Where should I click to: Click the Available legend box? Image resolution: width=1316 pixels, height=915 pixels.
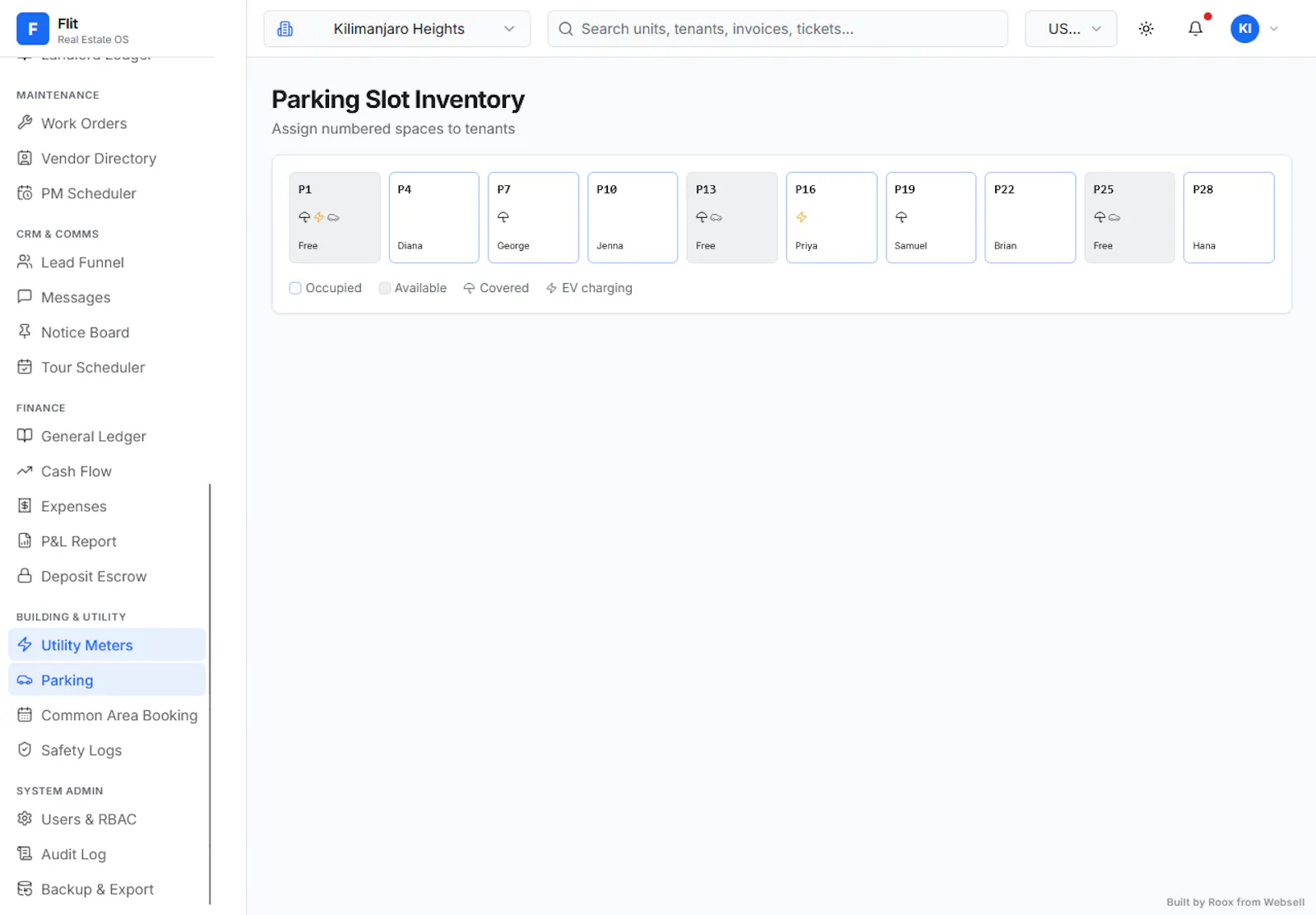click(384, 288)
